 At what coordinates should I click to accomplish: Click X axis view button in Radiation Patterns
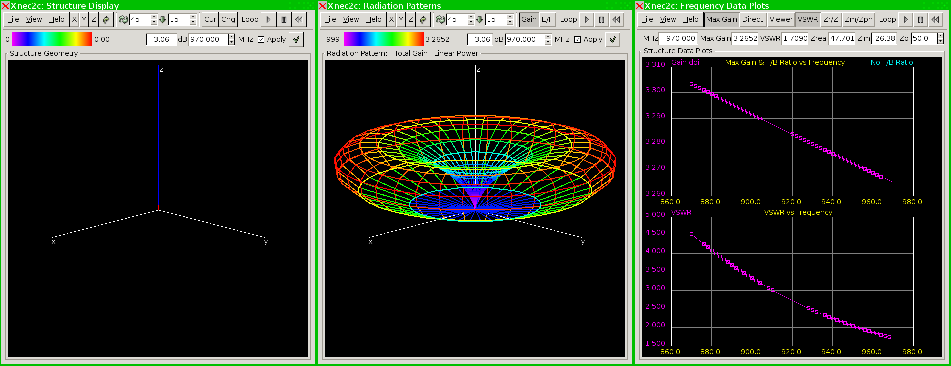[392, 19]
